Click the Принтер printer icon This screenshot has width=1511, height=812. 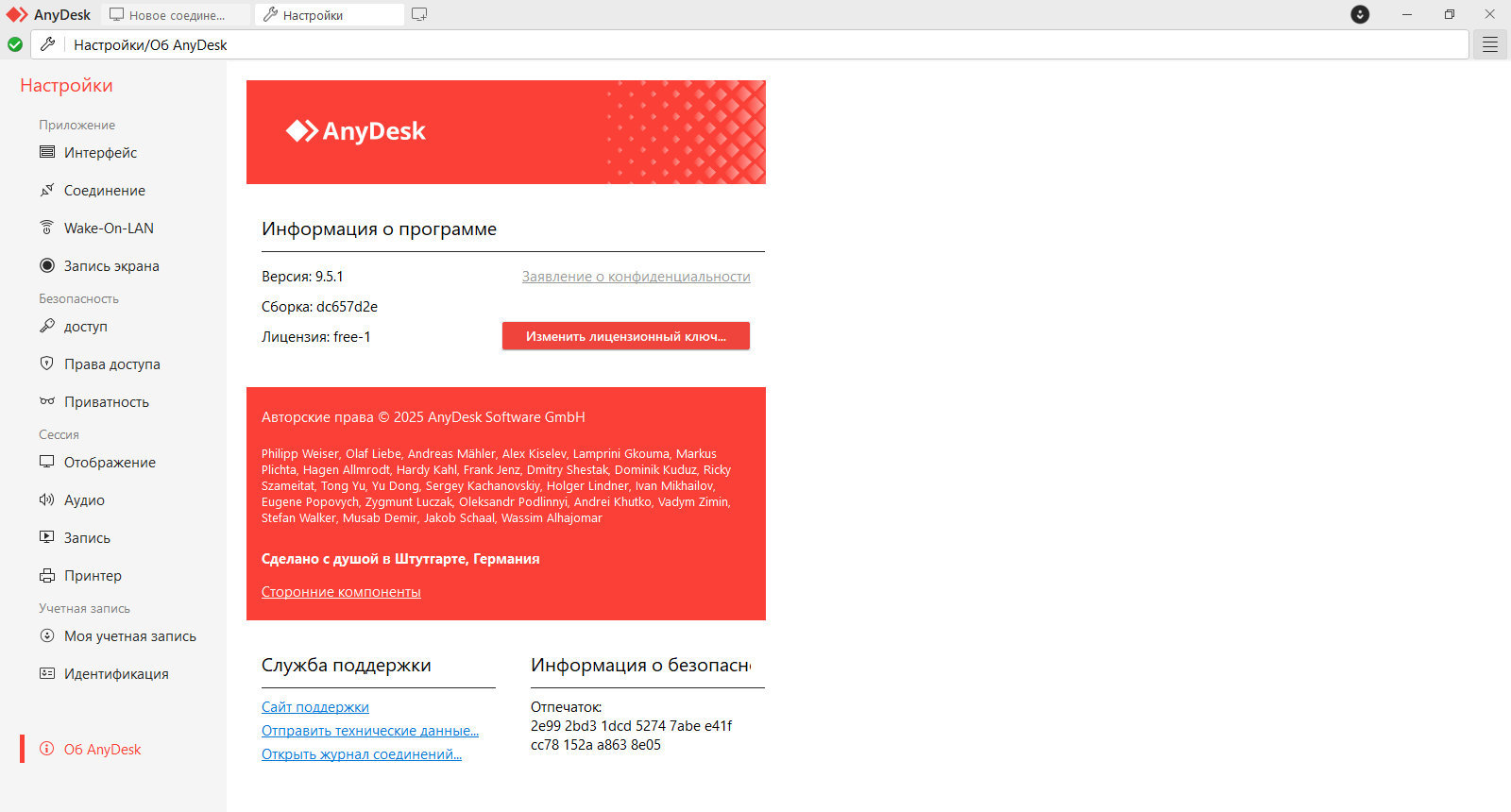[x=47, y=575]
